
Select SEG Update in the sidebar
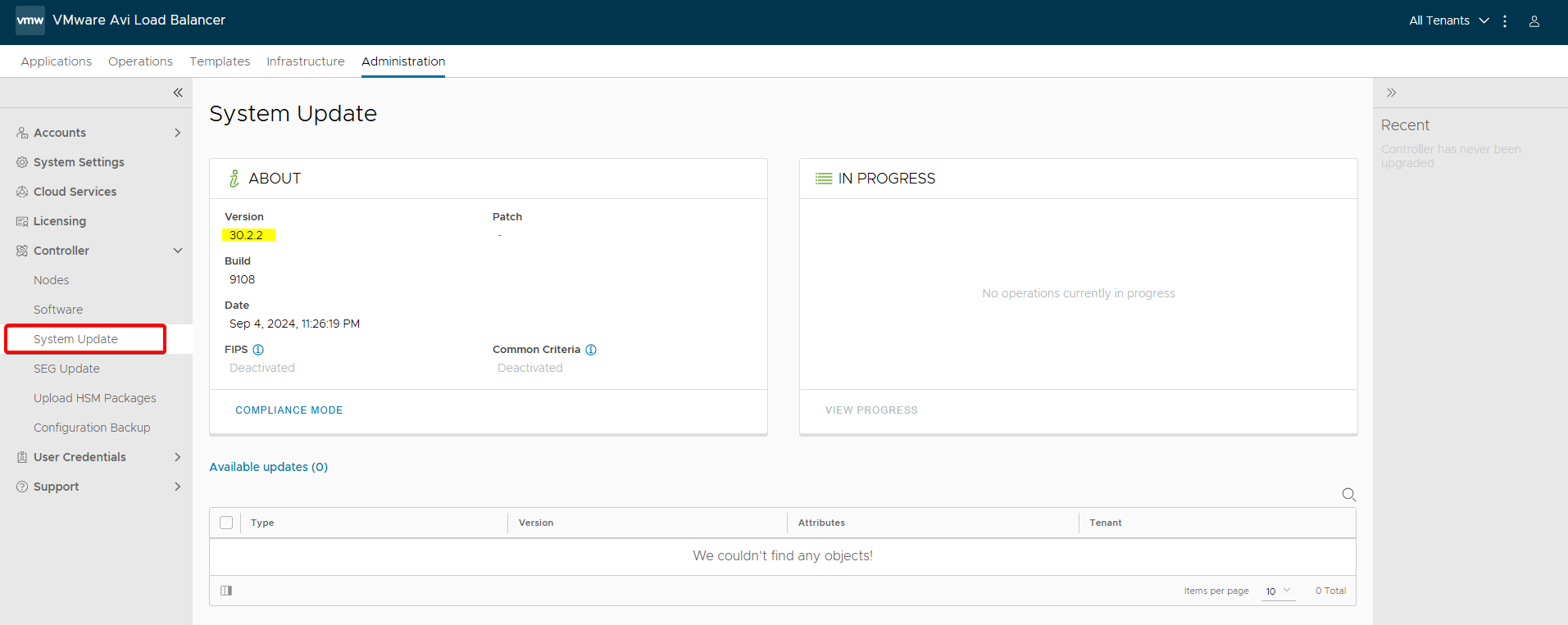66,369
